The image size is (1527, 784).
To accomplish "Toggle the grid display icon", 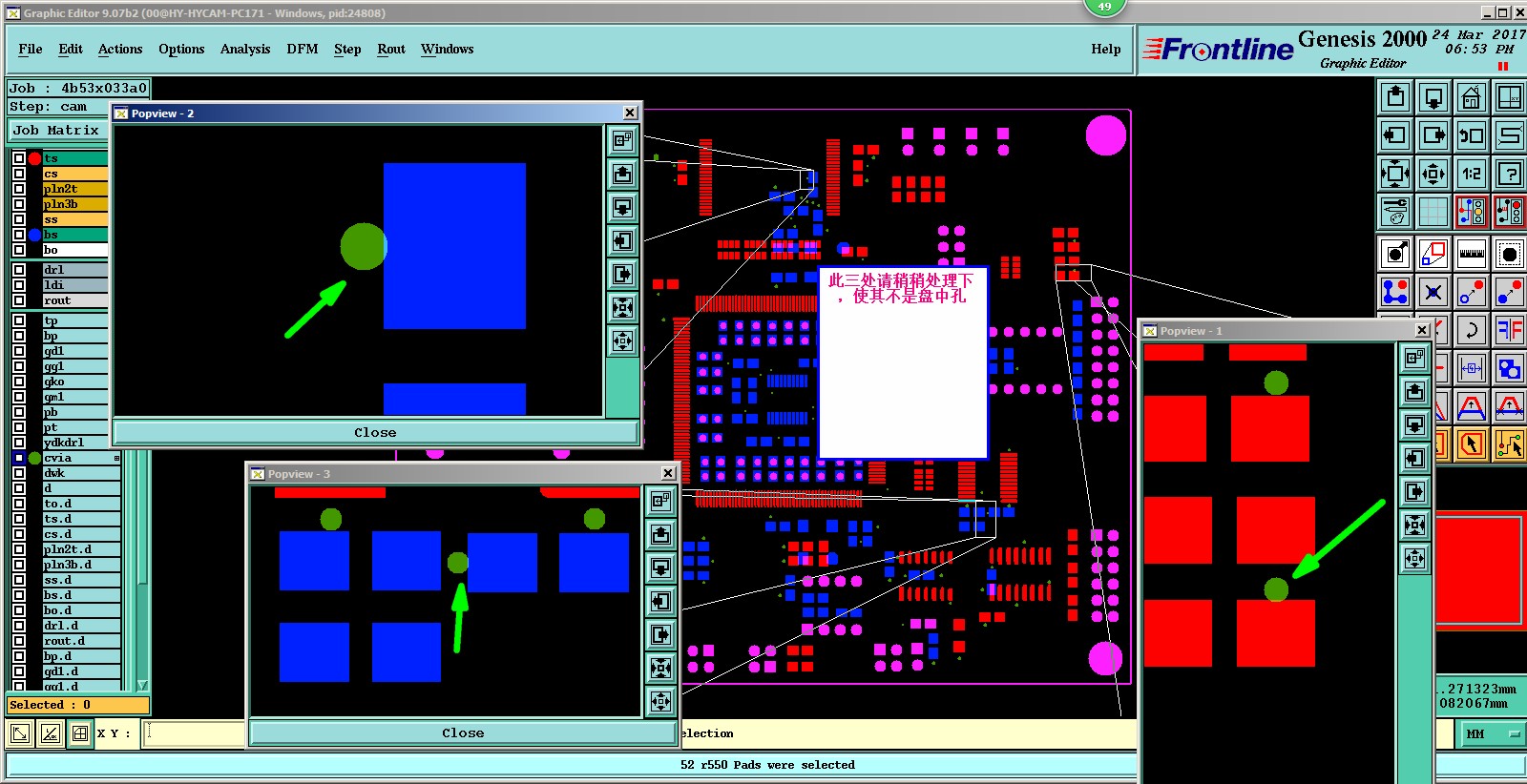I will point(1433,212).
